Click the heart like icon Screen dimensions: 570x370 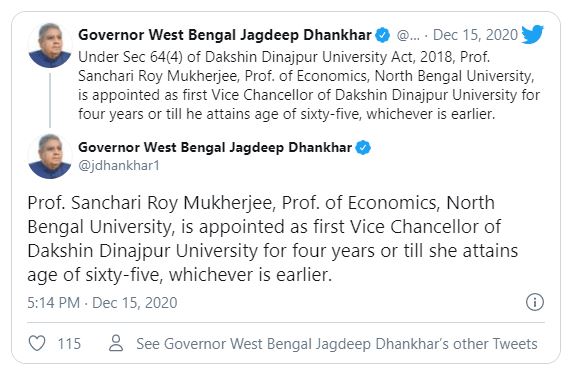(x=37, y=343)
